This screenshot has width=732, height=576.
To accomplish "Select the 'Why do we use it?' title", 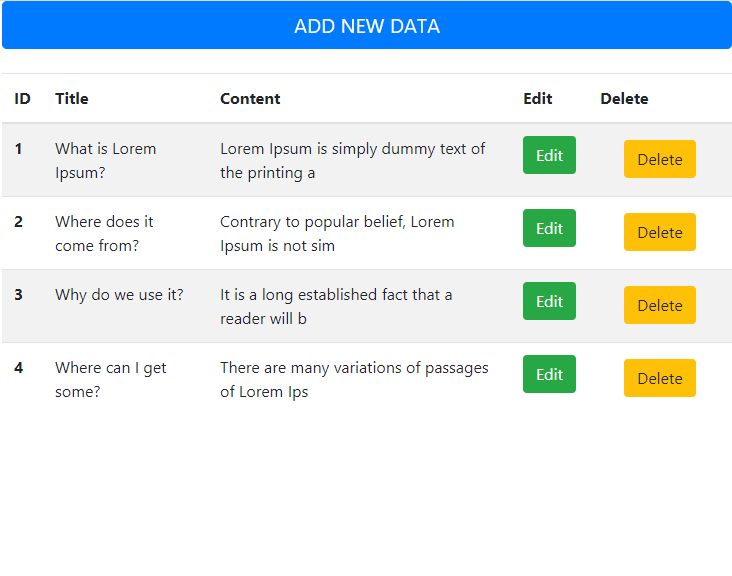I will coord(119,295).
